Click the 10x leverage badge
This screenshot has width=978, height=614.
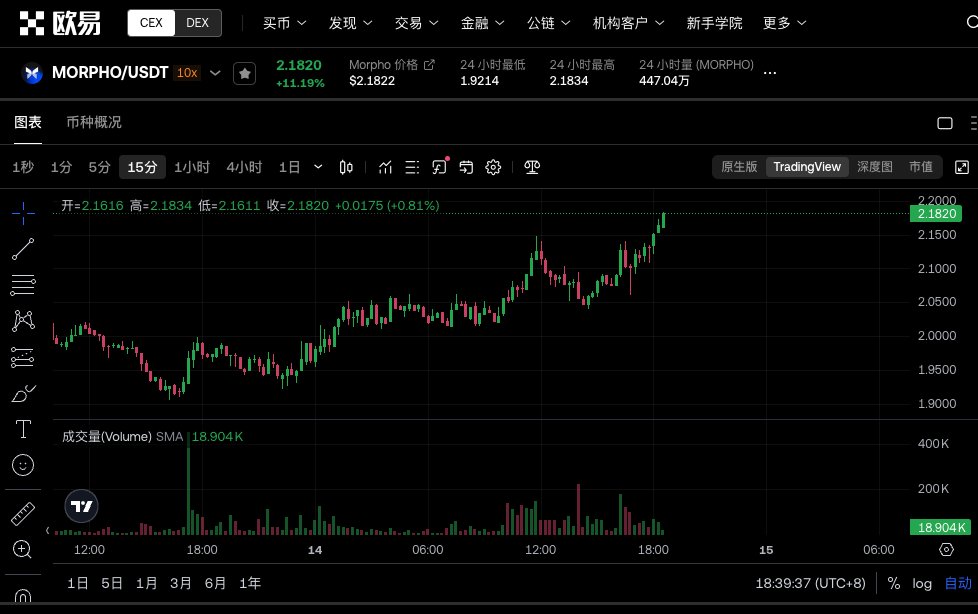pos(187,73)
